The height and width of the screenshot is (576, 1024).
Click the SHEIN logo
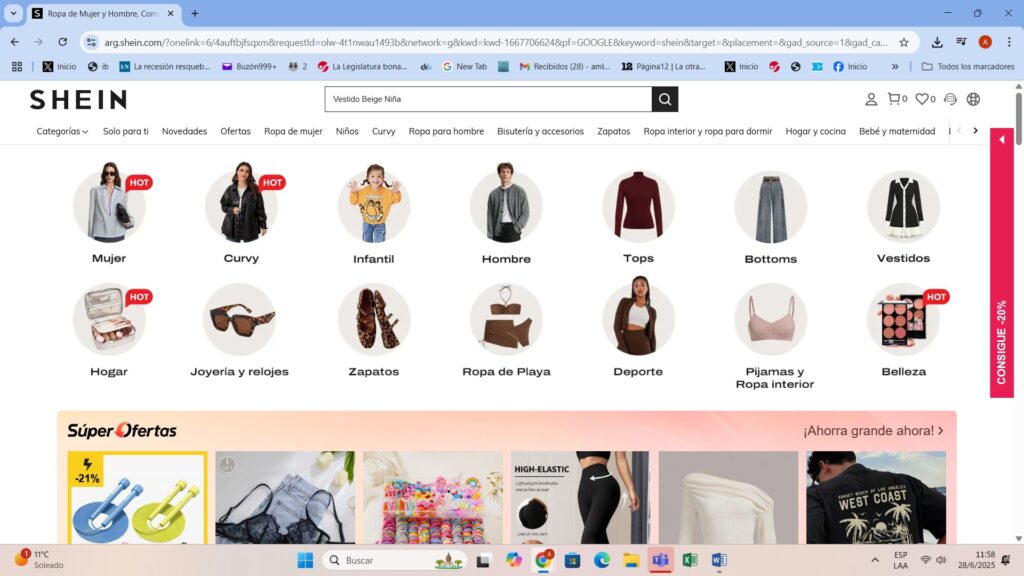click(x=78, y=99)
